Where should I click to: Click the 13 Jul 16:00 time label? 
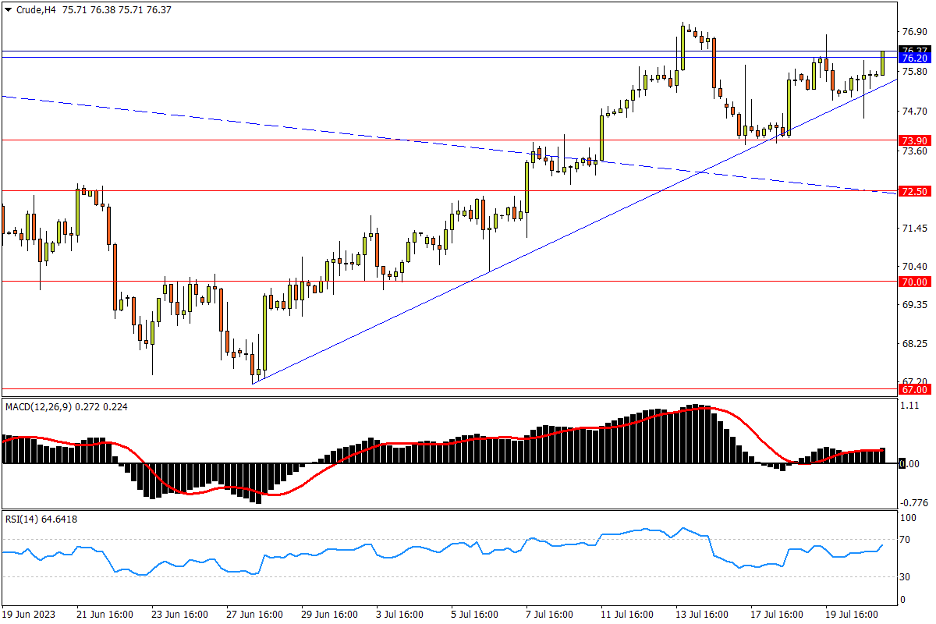tap(699, 614)
